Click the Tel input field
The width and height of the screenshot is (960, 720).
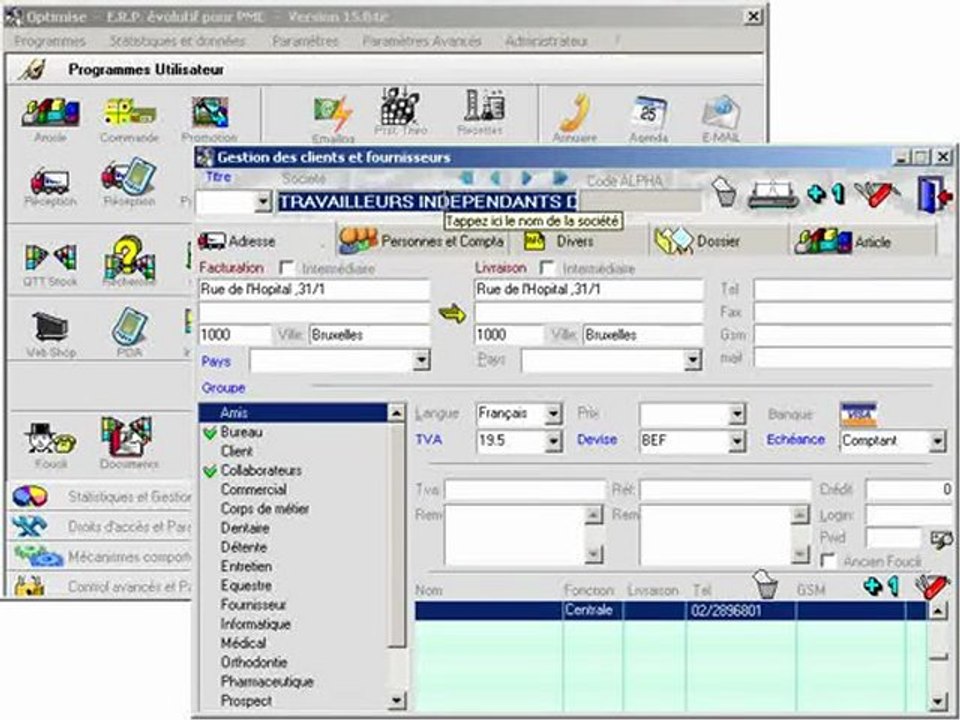[x=853, y=290]
